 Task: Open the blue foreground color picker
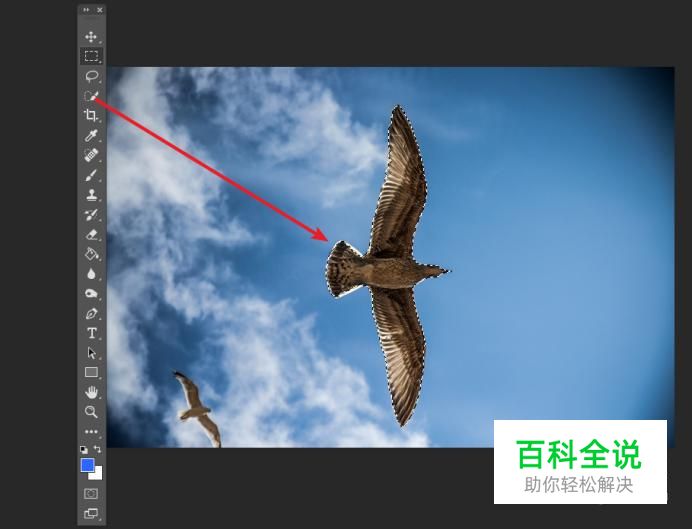coord(87,465)
